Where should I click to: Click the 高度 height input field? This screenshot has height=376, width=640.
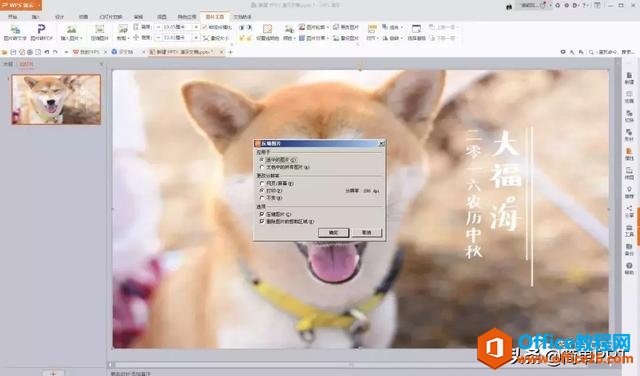point(177,27)
